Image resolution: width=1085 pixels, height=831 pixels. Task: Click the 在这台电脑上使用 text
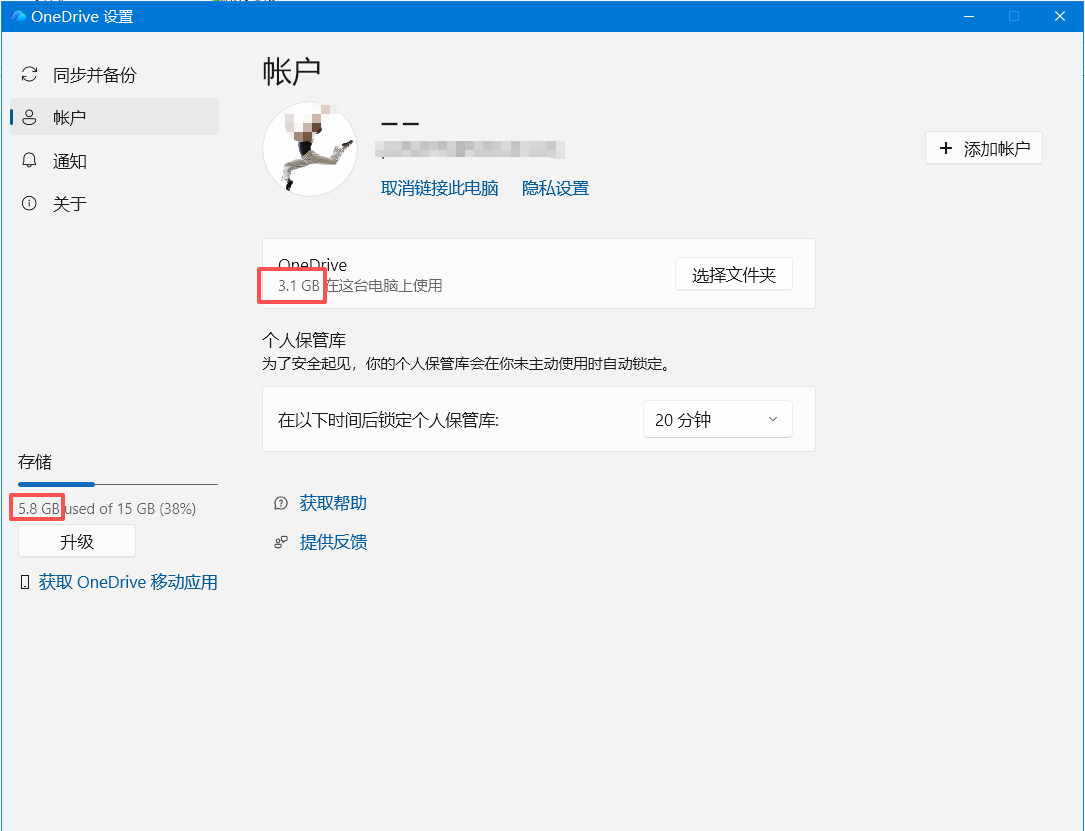(384, 286)
